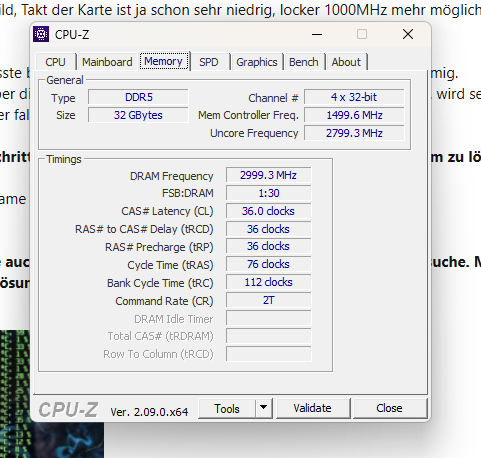
Task: Select the 4 x 32-bit channel value
Action: [x=354, y=97]
